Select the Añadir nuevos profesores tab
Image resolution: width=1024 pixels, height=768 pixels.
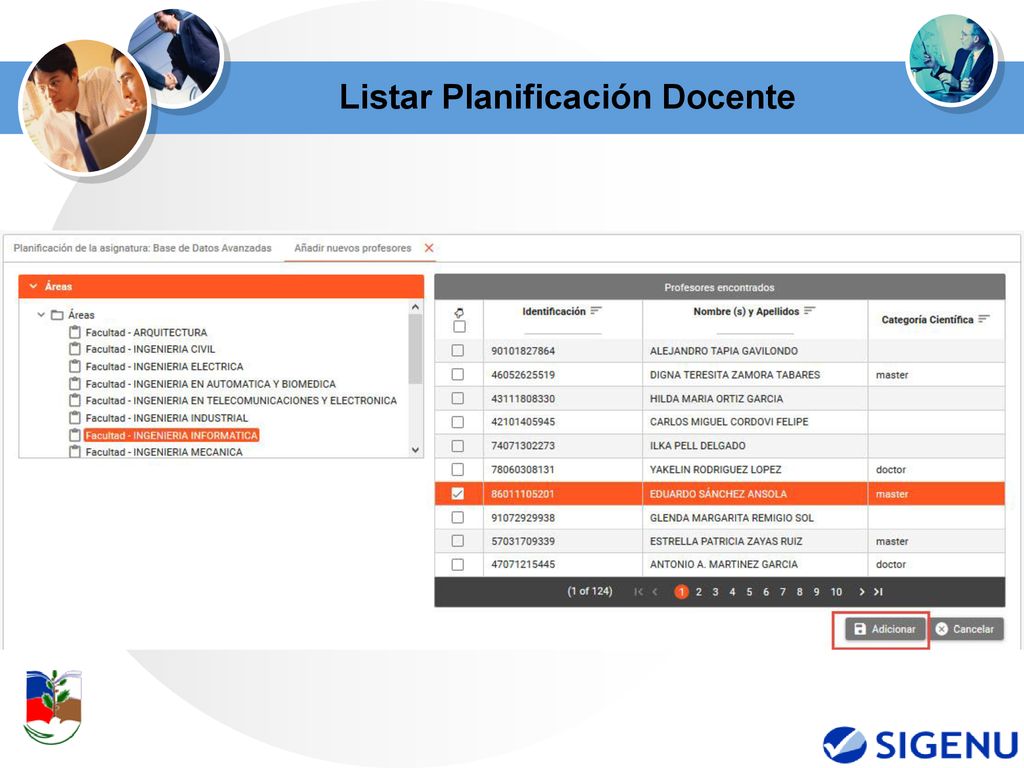[353, 248]
